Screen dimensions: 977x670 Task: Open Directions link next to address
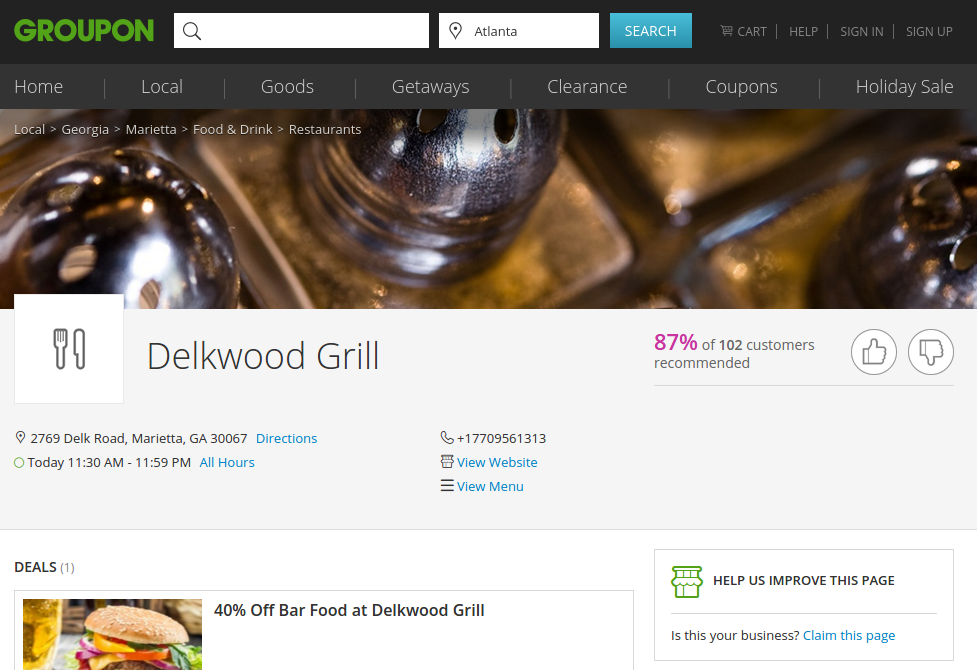click(x=287, y=438)
